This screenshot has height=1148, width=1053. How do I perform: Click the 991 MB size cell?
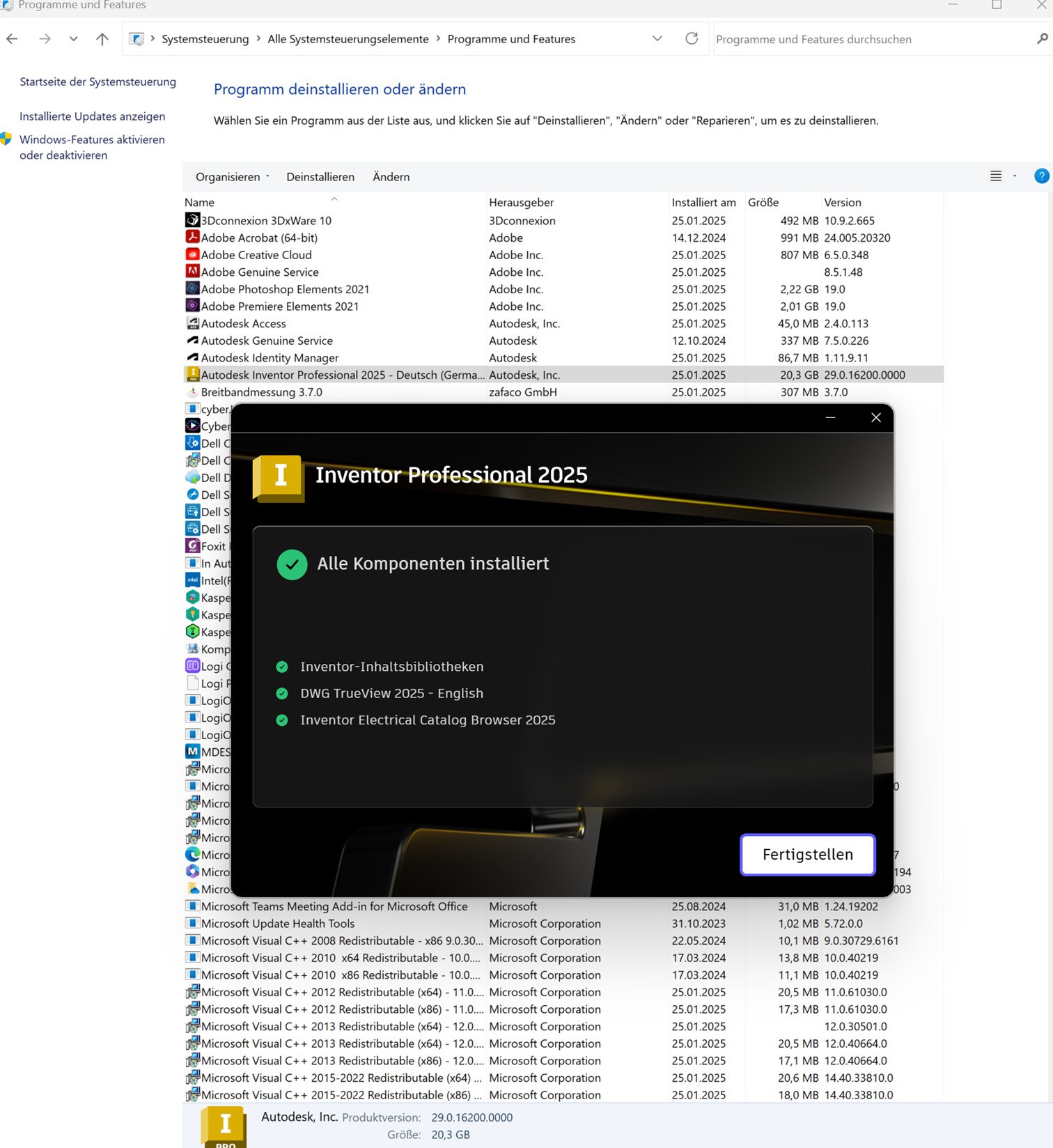(x=799, y=238)
